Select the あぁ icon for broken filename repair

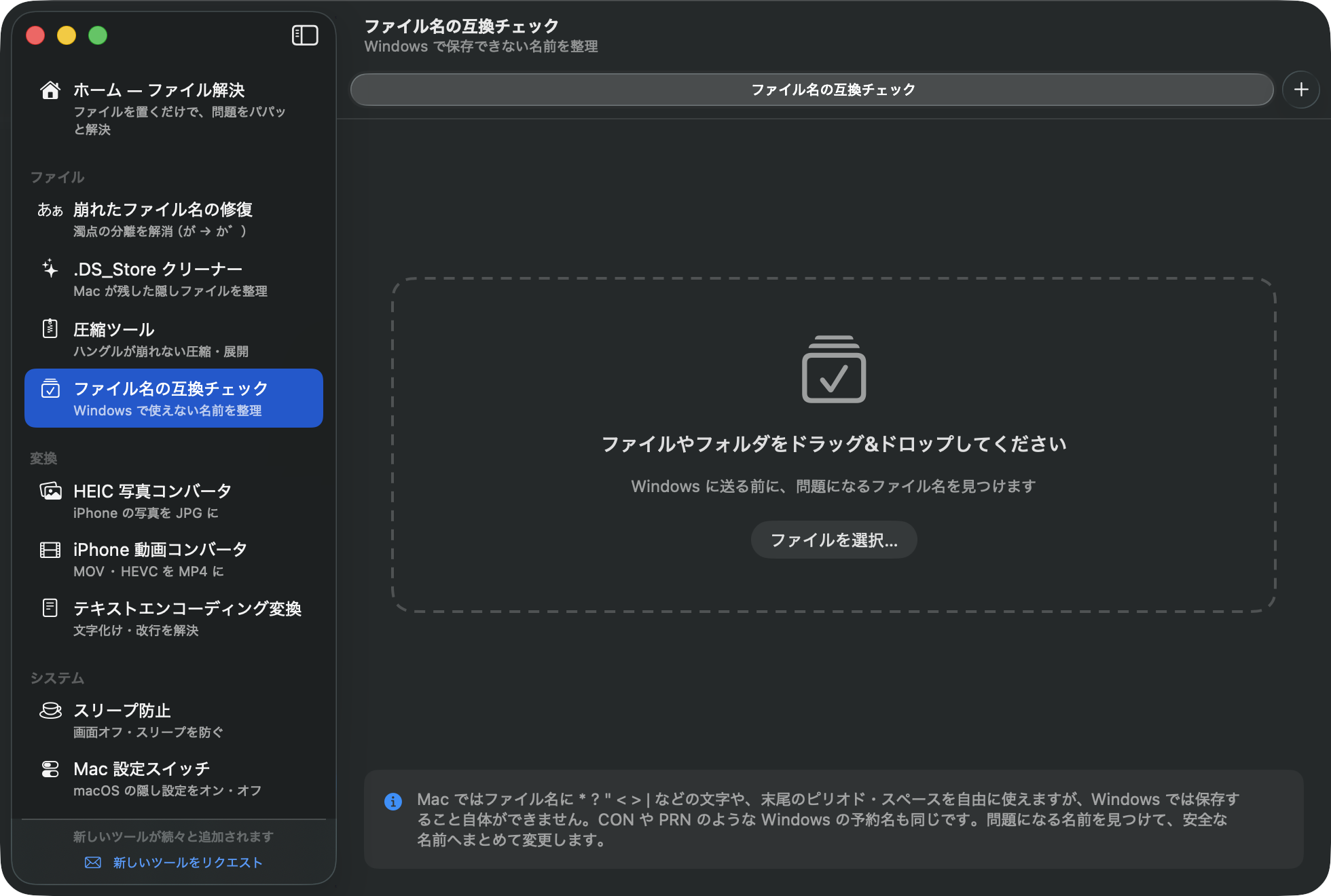click(50, 210)
